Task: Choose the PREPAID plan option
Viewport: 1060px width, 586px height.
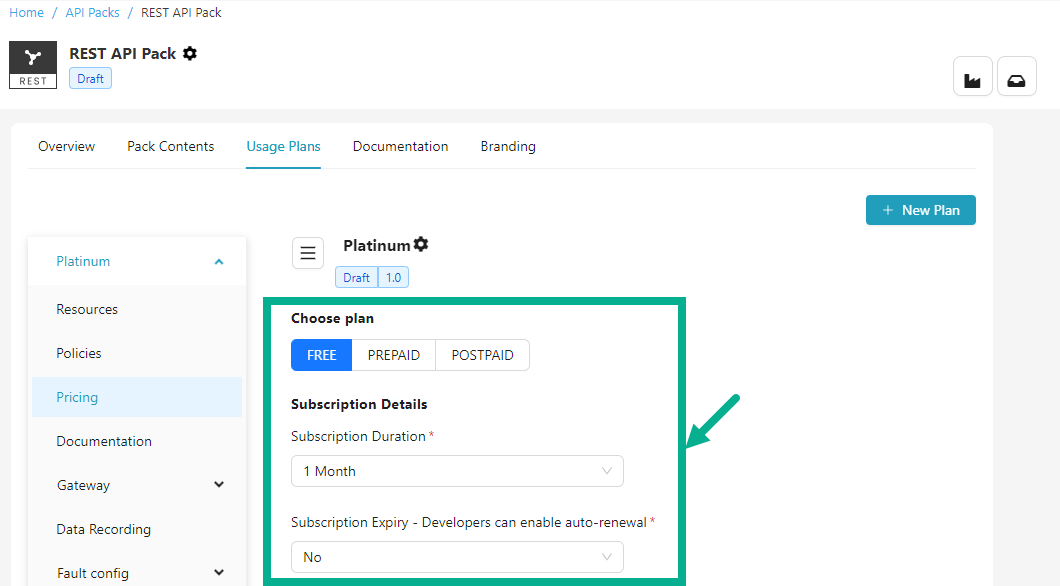Action: [394, 355]
